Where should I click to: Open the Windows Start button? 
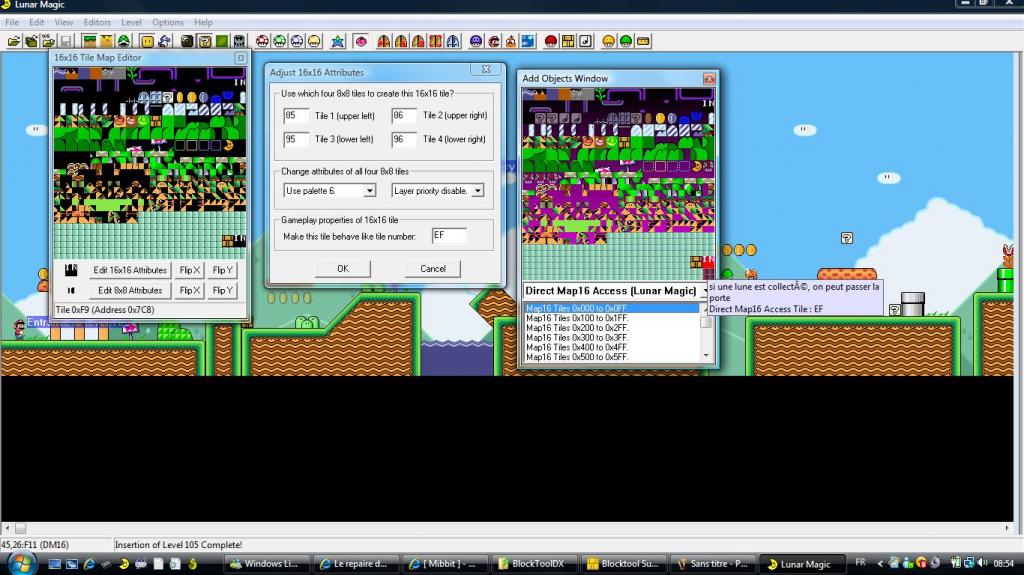pyautogui.click(x=22, y=563)
